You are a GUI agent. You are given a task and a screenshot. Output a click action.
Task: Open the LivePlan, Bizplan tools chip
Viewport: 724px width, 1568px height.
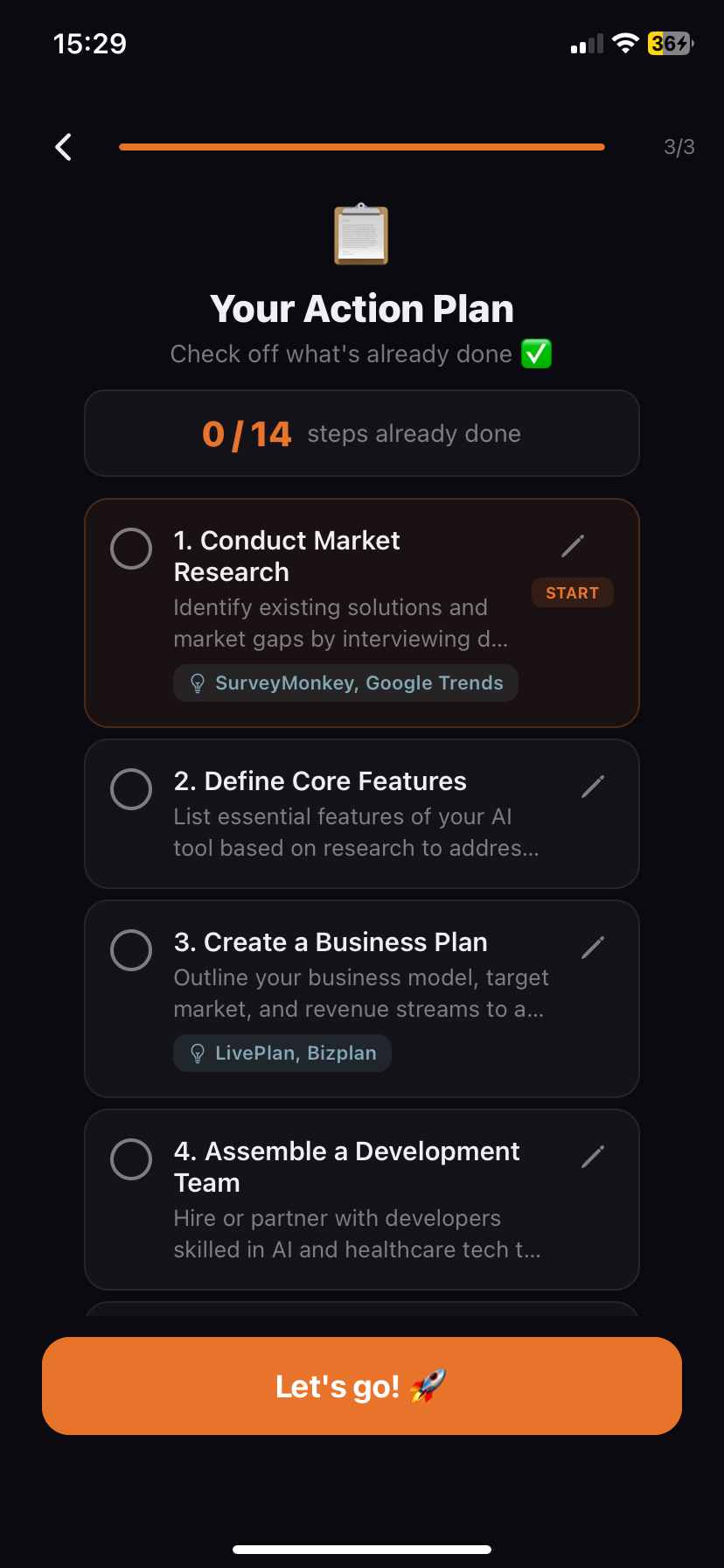pos(282,1053)
